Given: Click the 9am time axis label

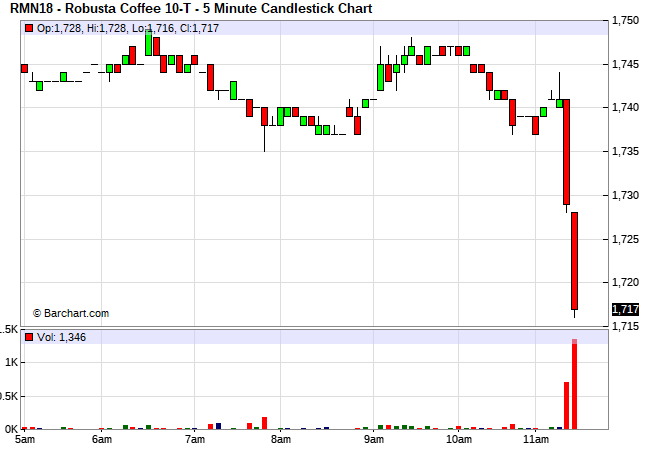Looking at the screenshot, I should pos(374,439).
